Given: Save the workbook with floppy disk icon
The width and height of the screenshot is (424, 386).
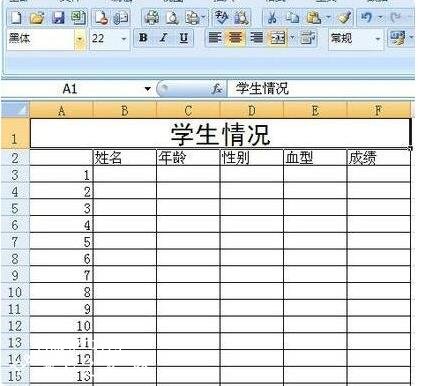Looking at the screenshot, I should [58, 18].
